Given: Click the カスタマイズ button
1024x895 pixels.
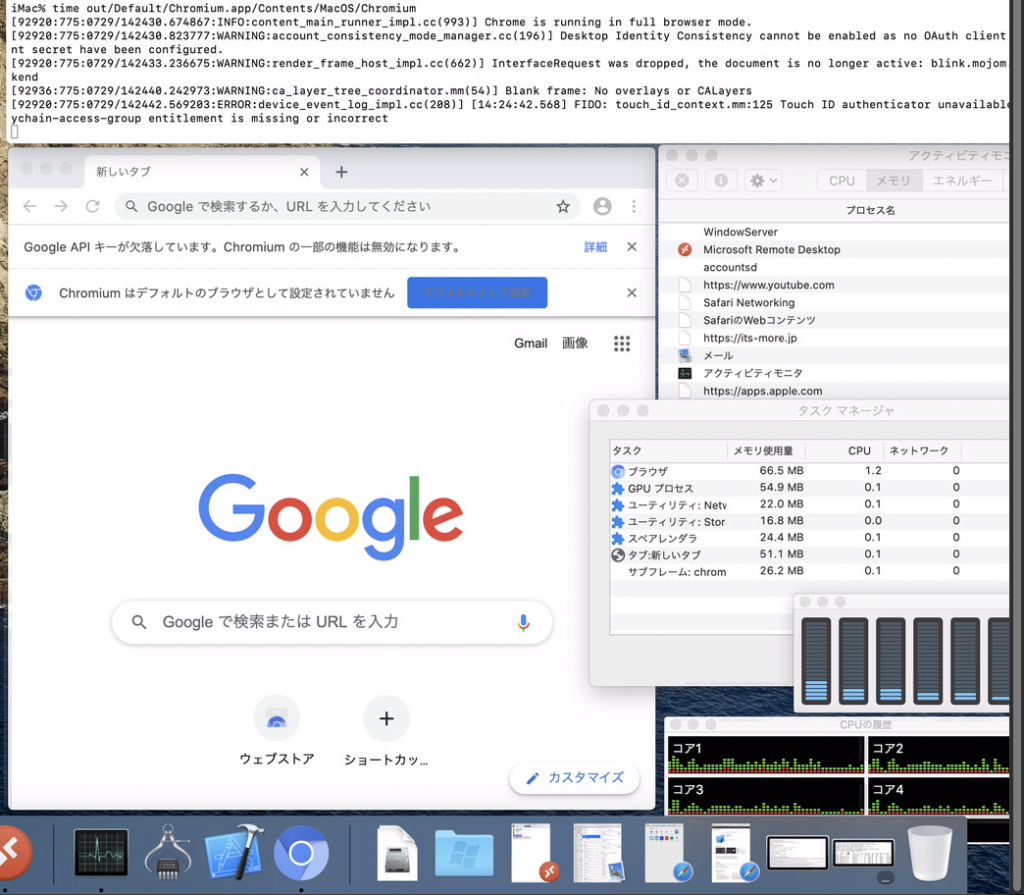Looking at the screenshot, I should (575, 777).
